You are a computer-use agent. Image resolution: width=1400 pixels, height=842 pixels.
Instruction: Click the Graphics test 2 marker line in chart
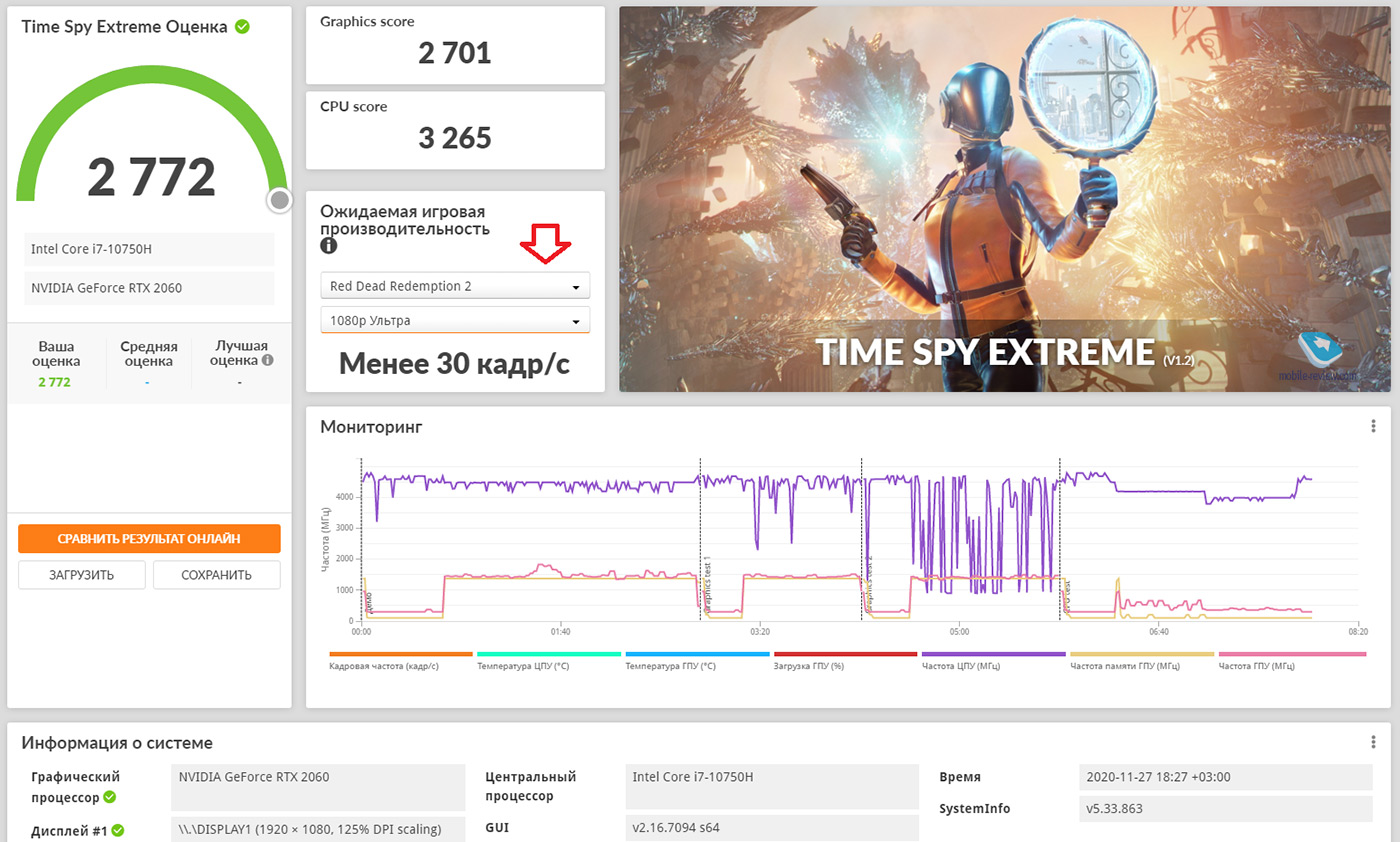click(x=862, y=540)
